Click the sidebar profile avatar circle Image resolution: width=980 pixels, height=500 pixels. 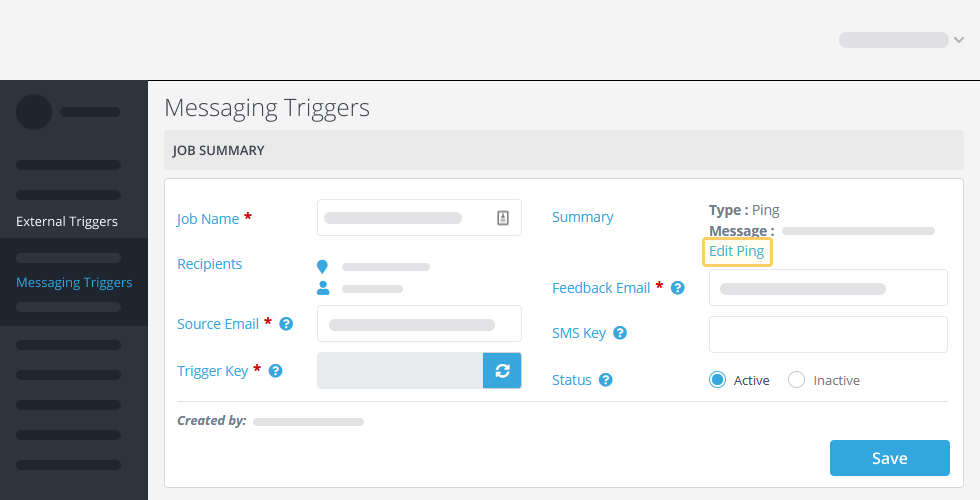pyautogui.click(x=34, y=112)
